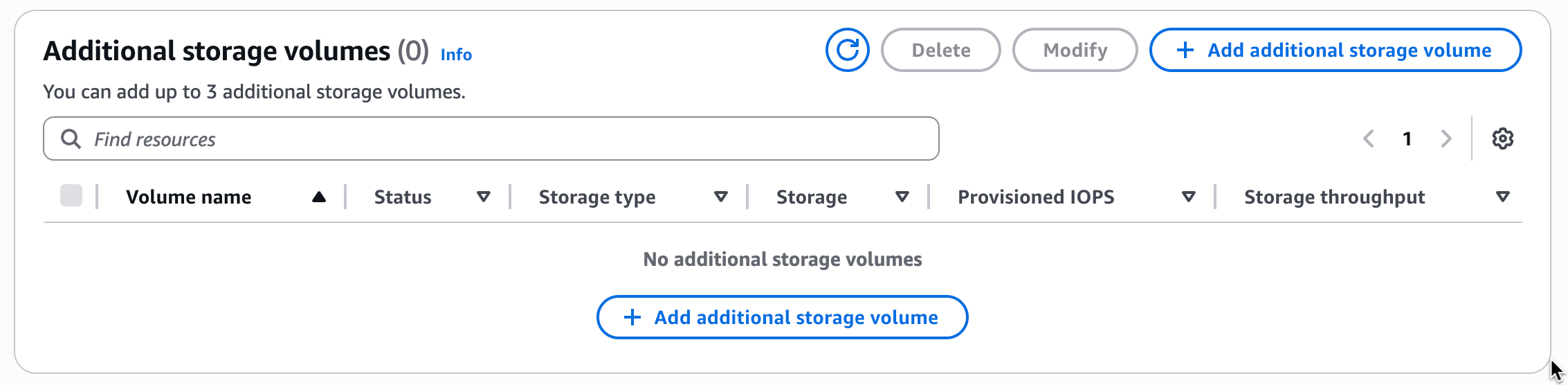This screenshot has height=385, width=1568.
Task: Click the Volume name column header
Action: click(188, 197)
